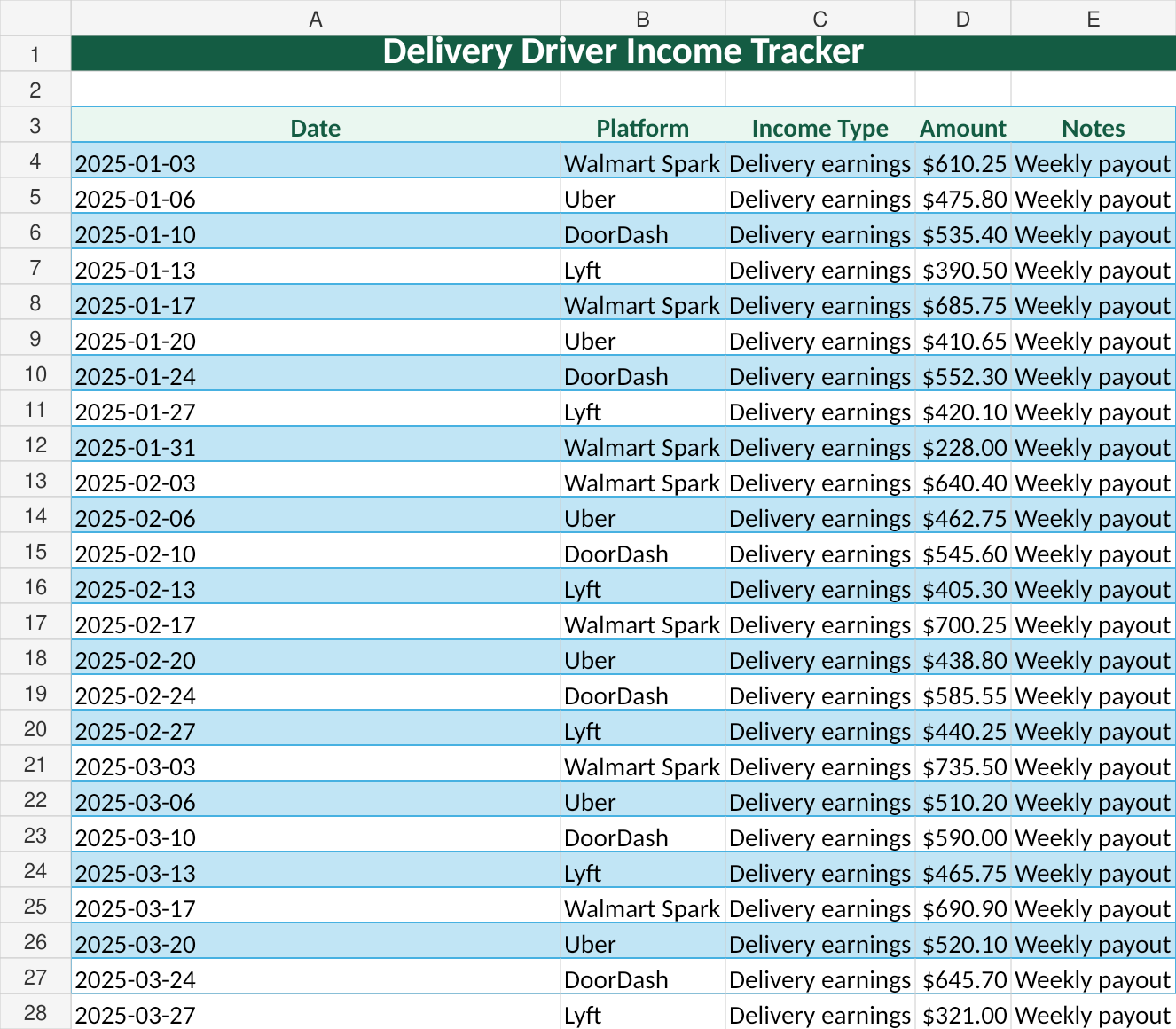Viewport: 1176px width, 1029px height.
Task: Select DoorDash cell in row 23
Action: [x=643, y=835]
